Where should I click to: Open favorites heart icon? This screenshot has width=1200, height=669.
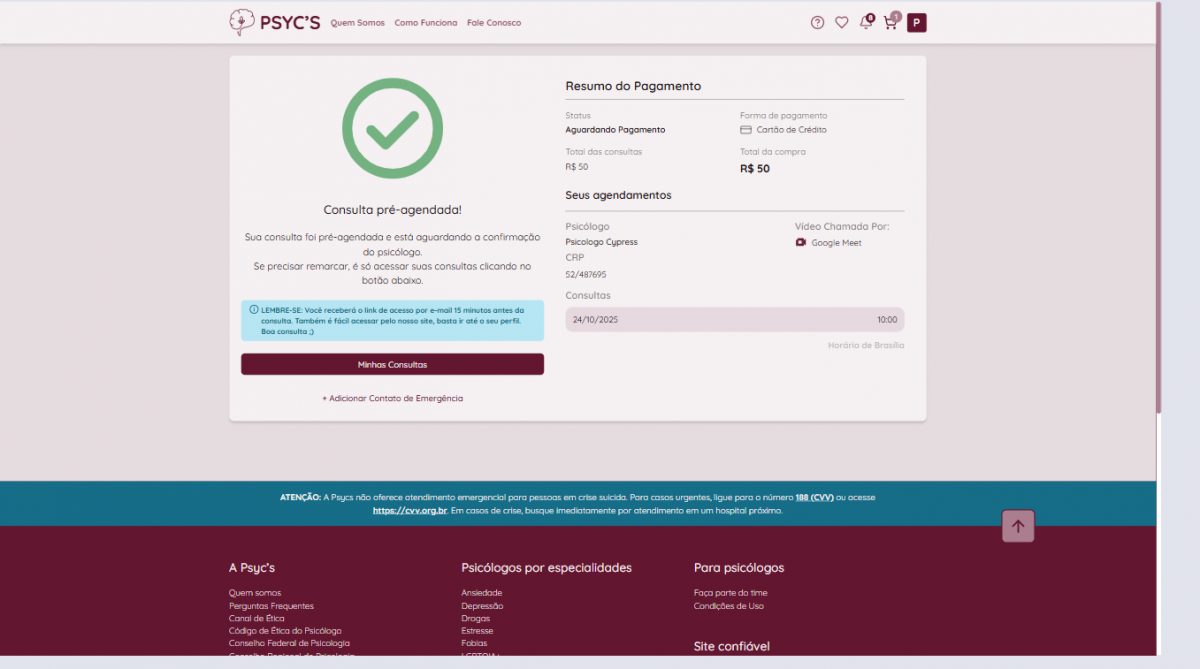tap(842, 23)
